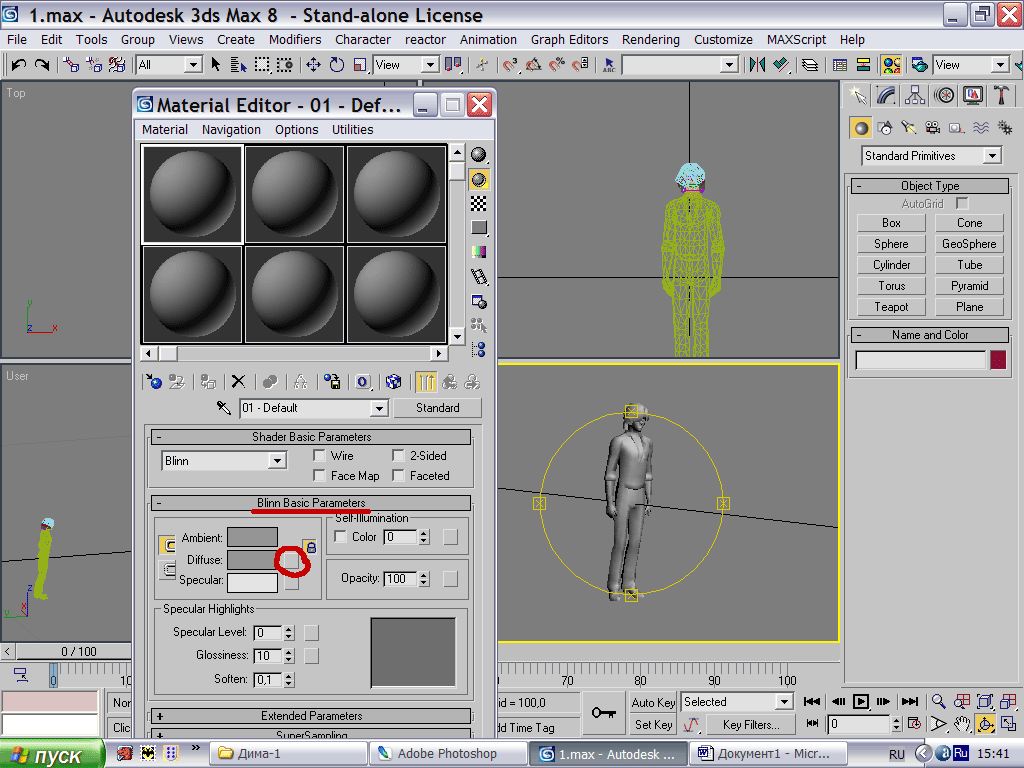Open the Blinn shader type dropdown
This screenshot has width=1024, height=768.
[278, 461]
